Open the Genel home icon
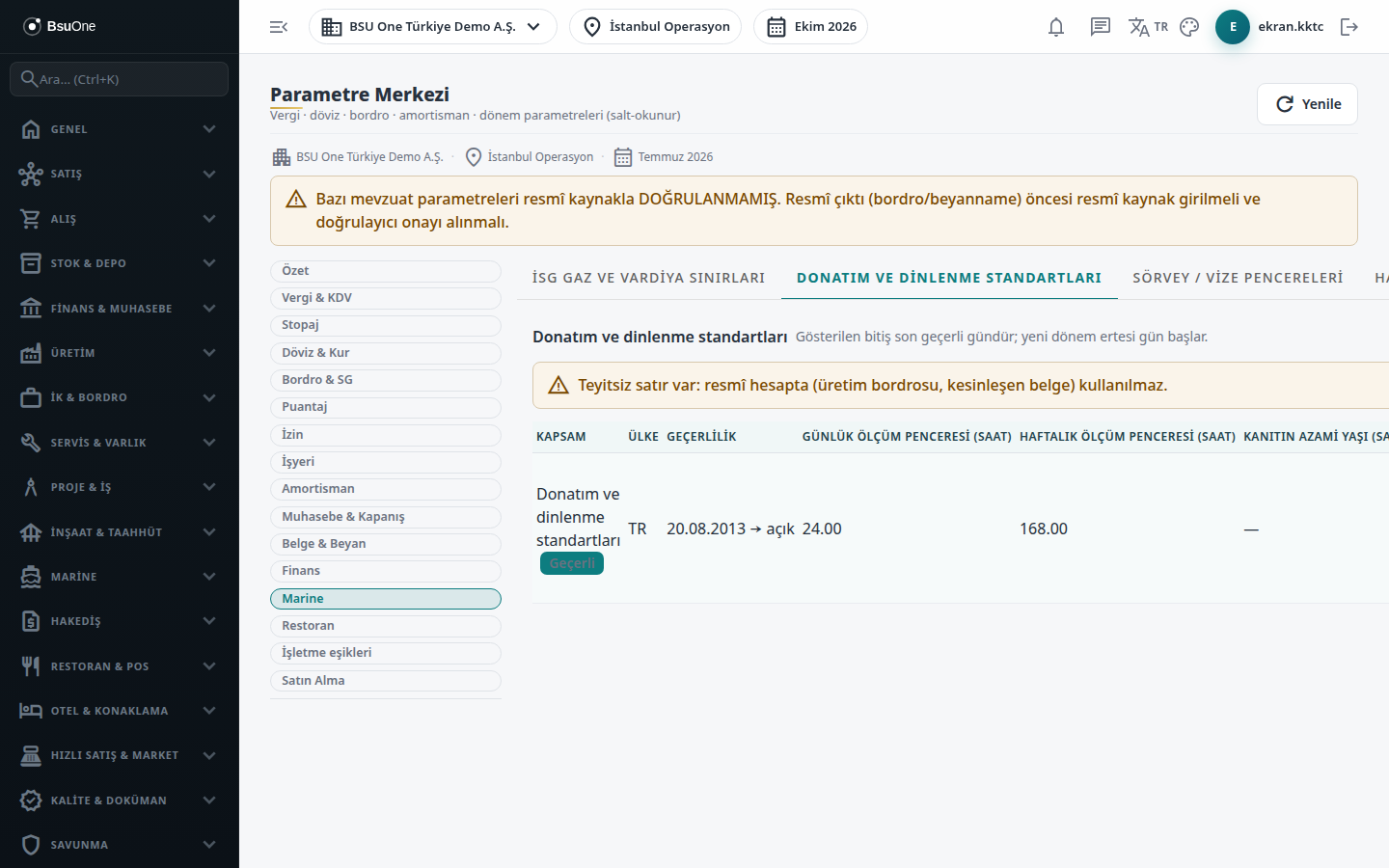Viewport: 1389px width, 868px height. point(31,129)
